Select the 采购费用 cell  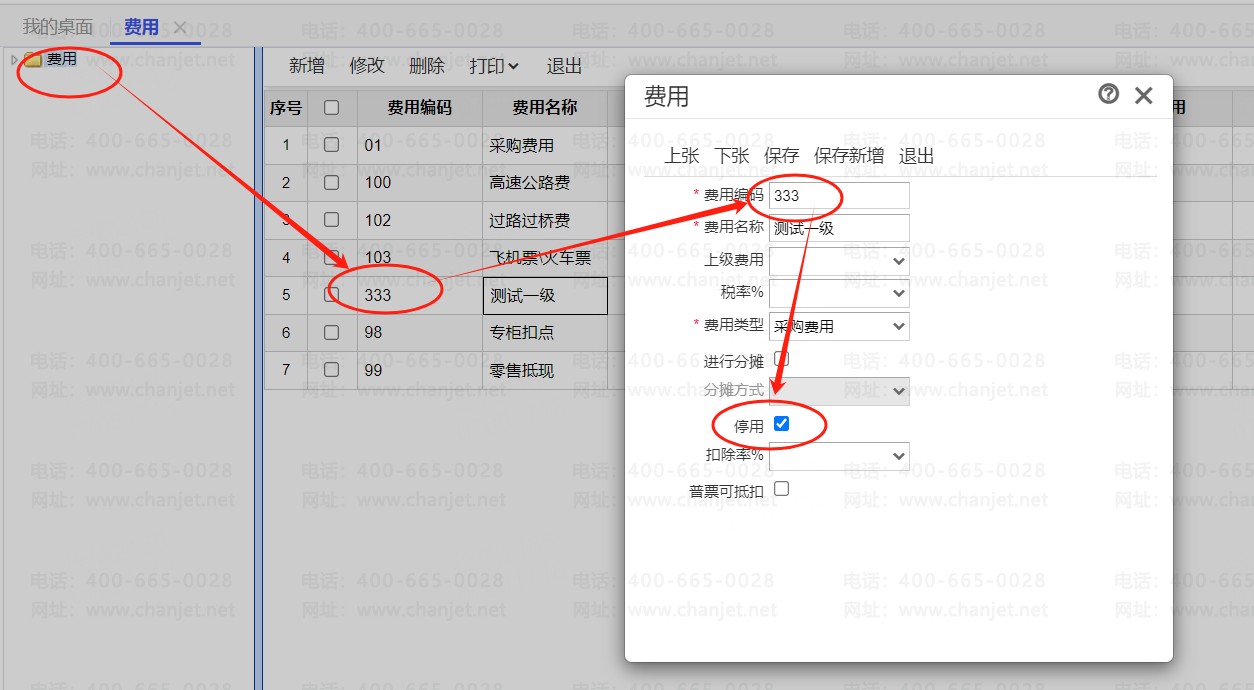click(x=545, y=145)
